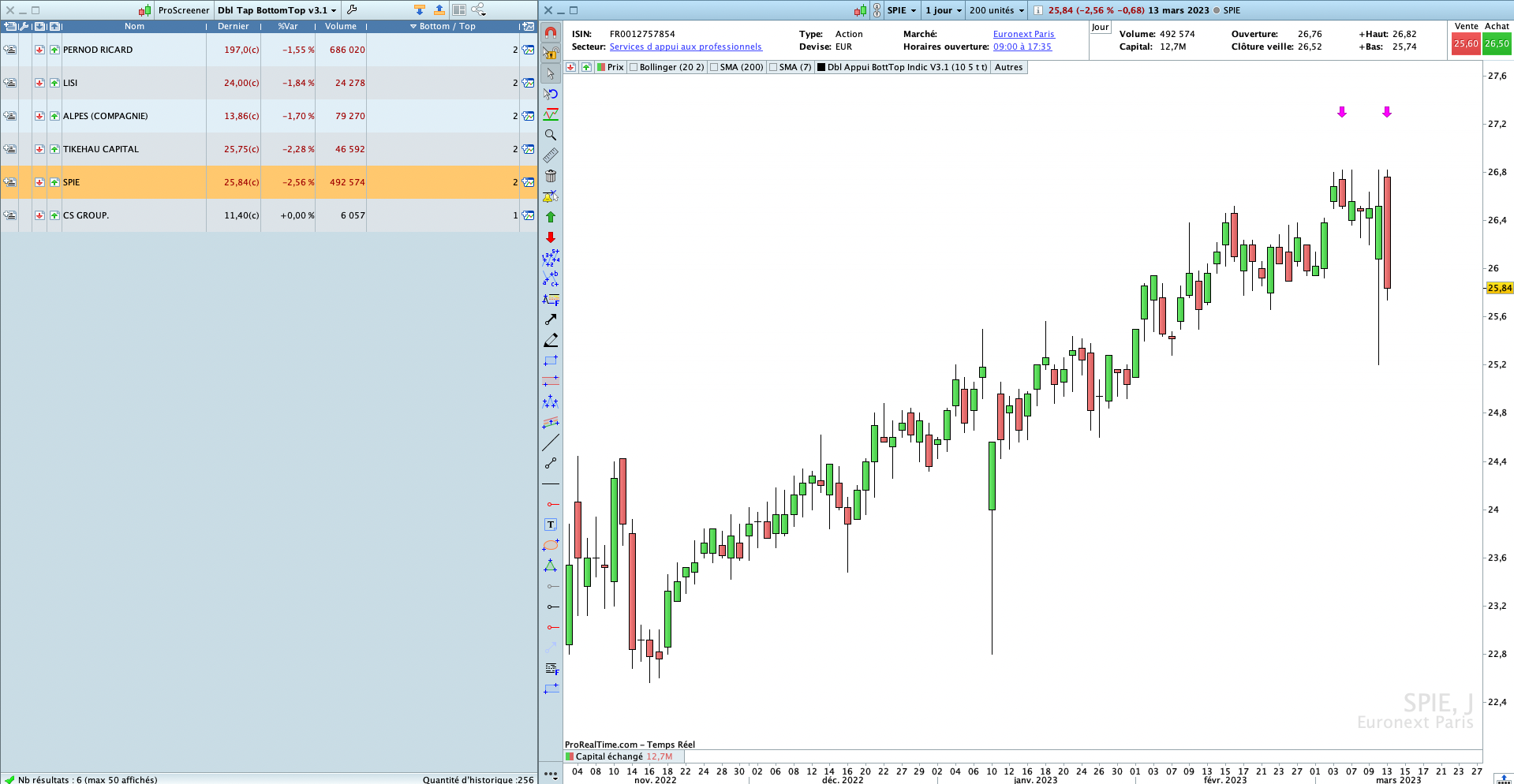Select the ALPES (COMPAGNIE) row
This screenshot has height=784, width=1514.
pos(268,116)
